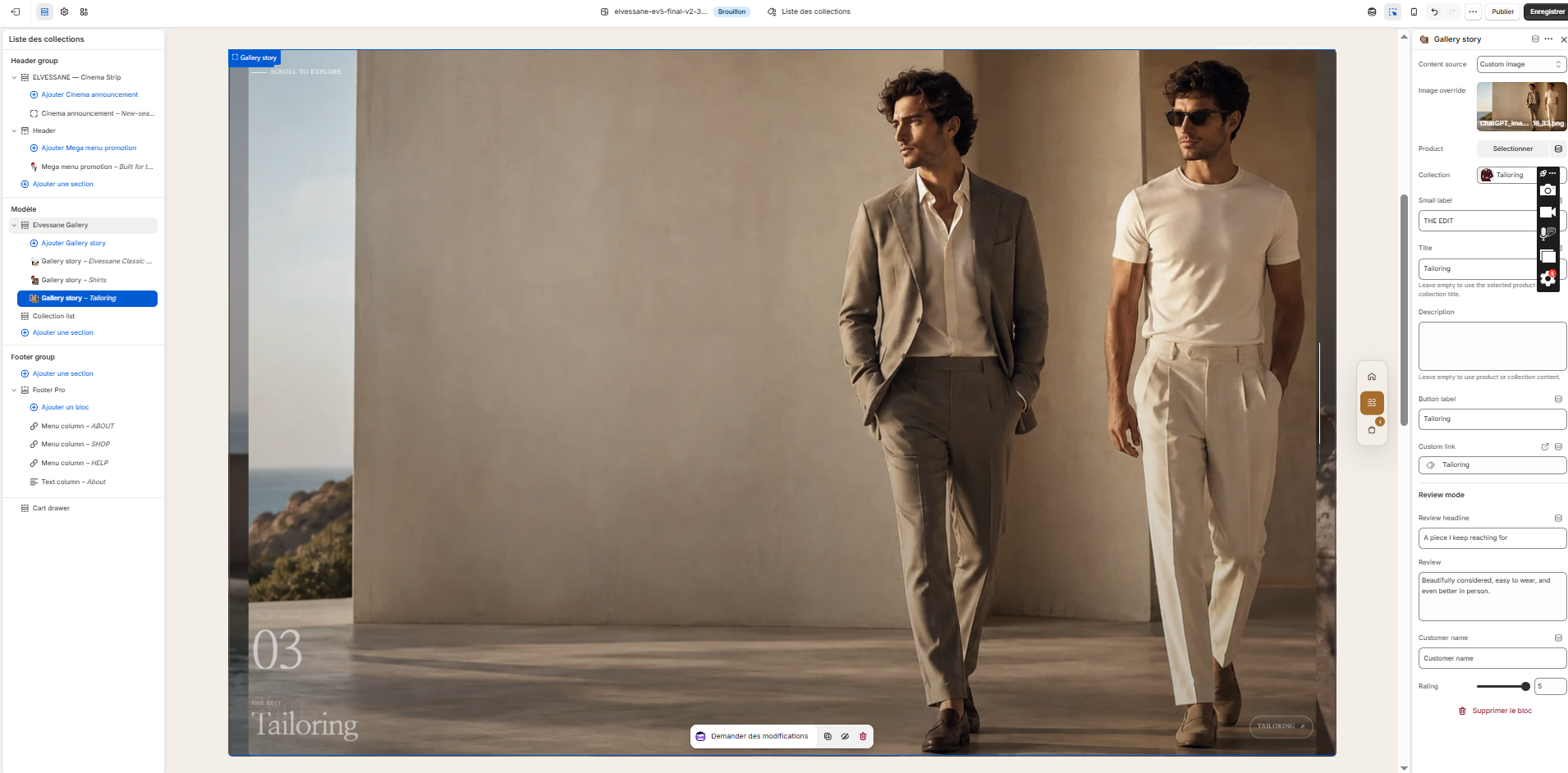
Task: Connect dynamic source for Product
Action: [x=1558, y=149]
